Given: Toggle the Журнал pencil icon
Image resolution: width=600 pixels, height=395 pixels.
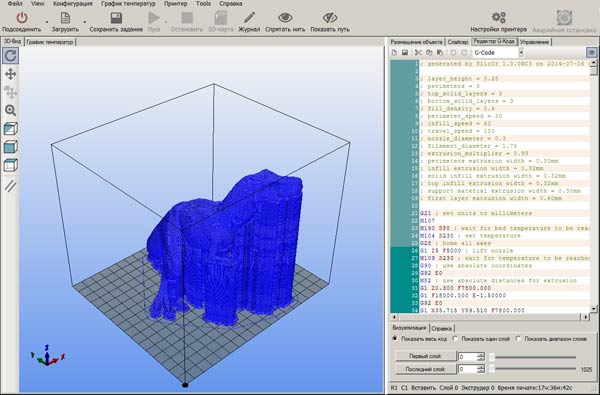Looking at the screenshot, I should click(249, 18).
